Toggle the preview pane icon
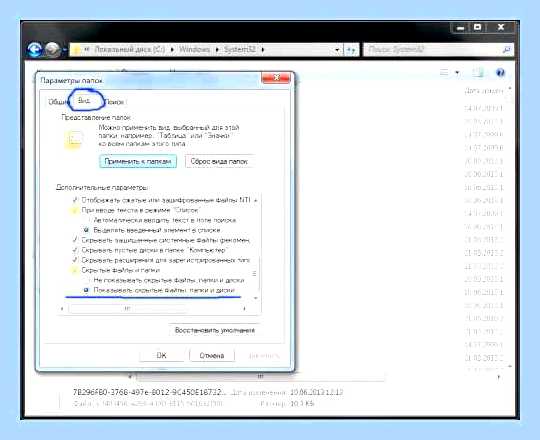The width and height of the screenshot is (540, 440). 478,72
